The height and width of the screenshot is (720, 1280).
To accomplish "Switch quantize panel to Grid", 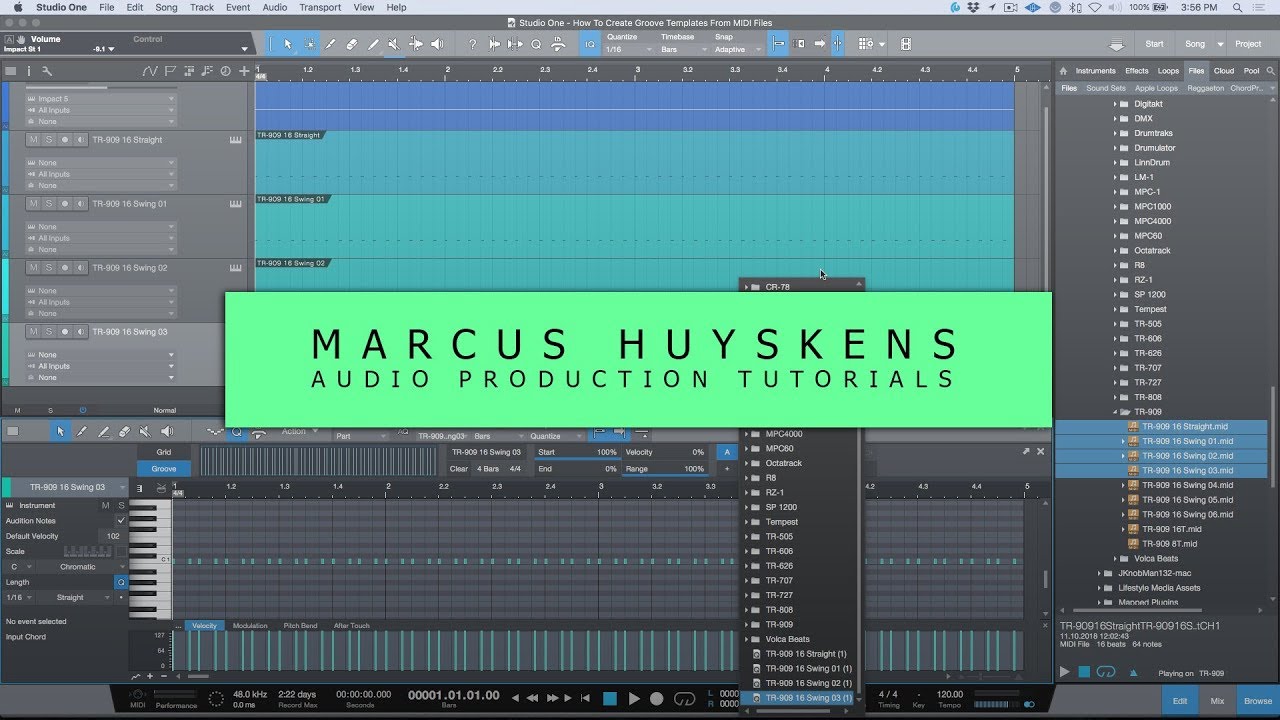I will pos(164,452).
